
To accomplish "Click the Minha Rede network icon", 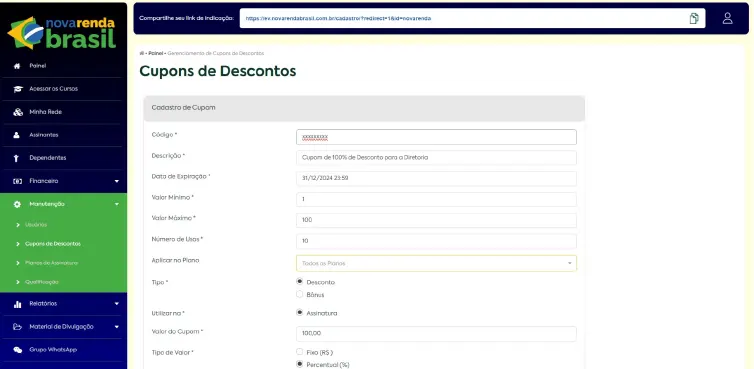I will [18, 112].
